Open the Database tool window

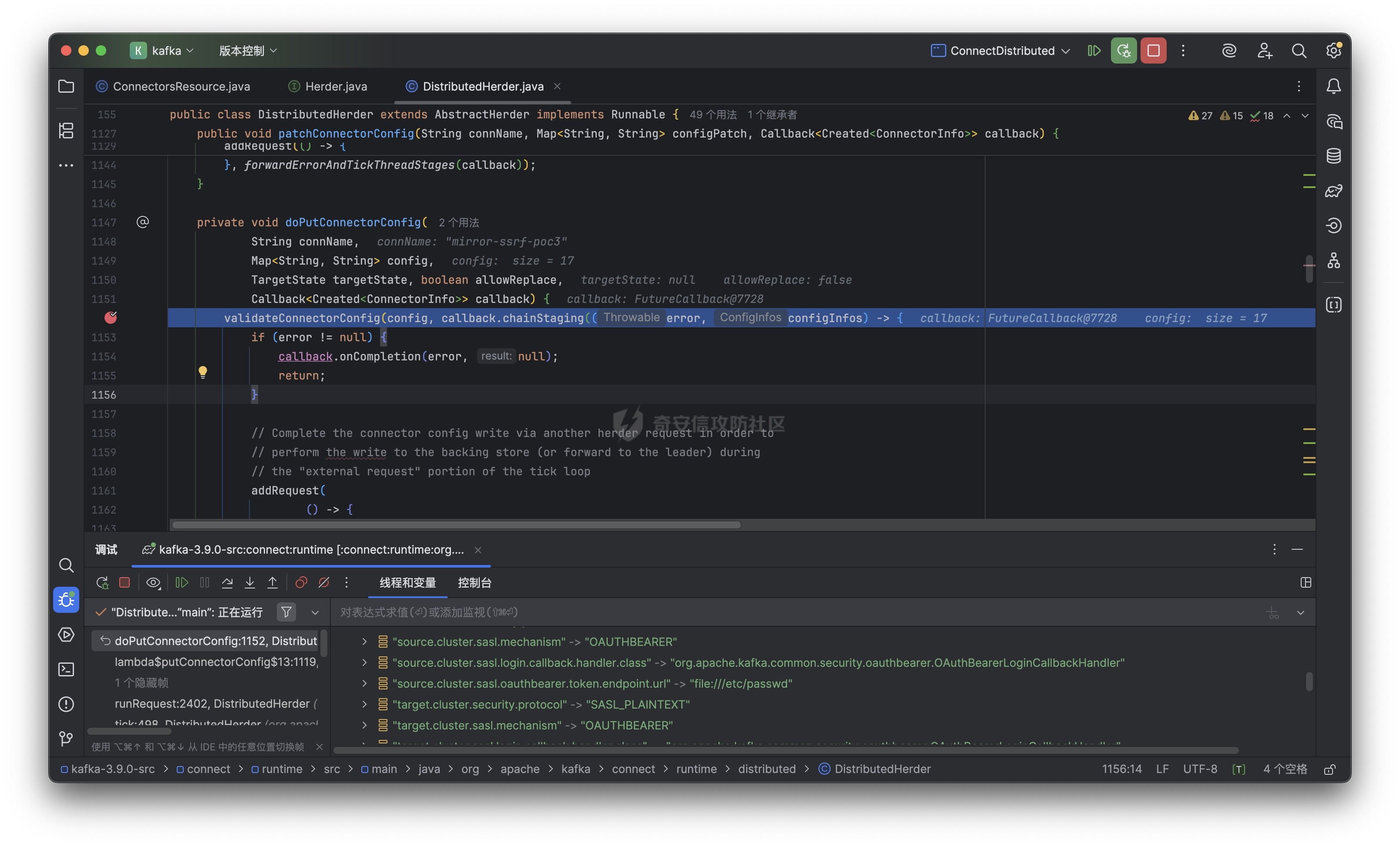(1333, 156)
